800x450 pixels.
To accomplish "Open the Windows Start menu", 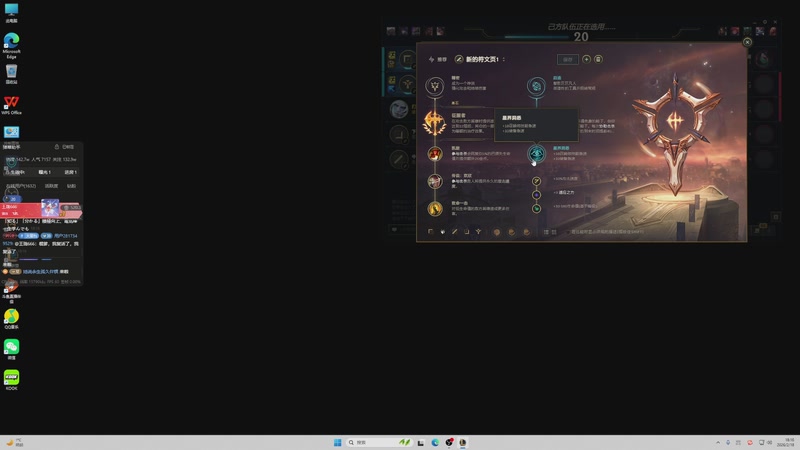I will [x=337, y=442].
